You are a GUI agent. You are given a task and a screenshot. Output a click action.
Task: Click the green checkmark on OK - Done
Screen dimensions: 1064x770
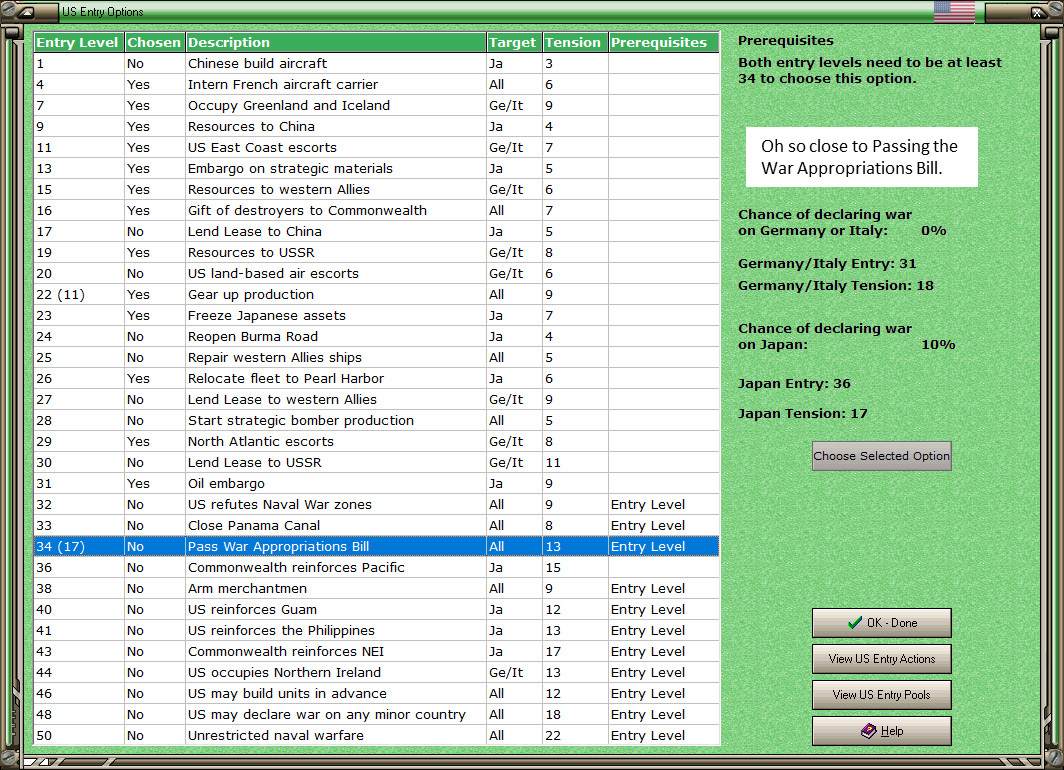(x=855, y=622)
